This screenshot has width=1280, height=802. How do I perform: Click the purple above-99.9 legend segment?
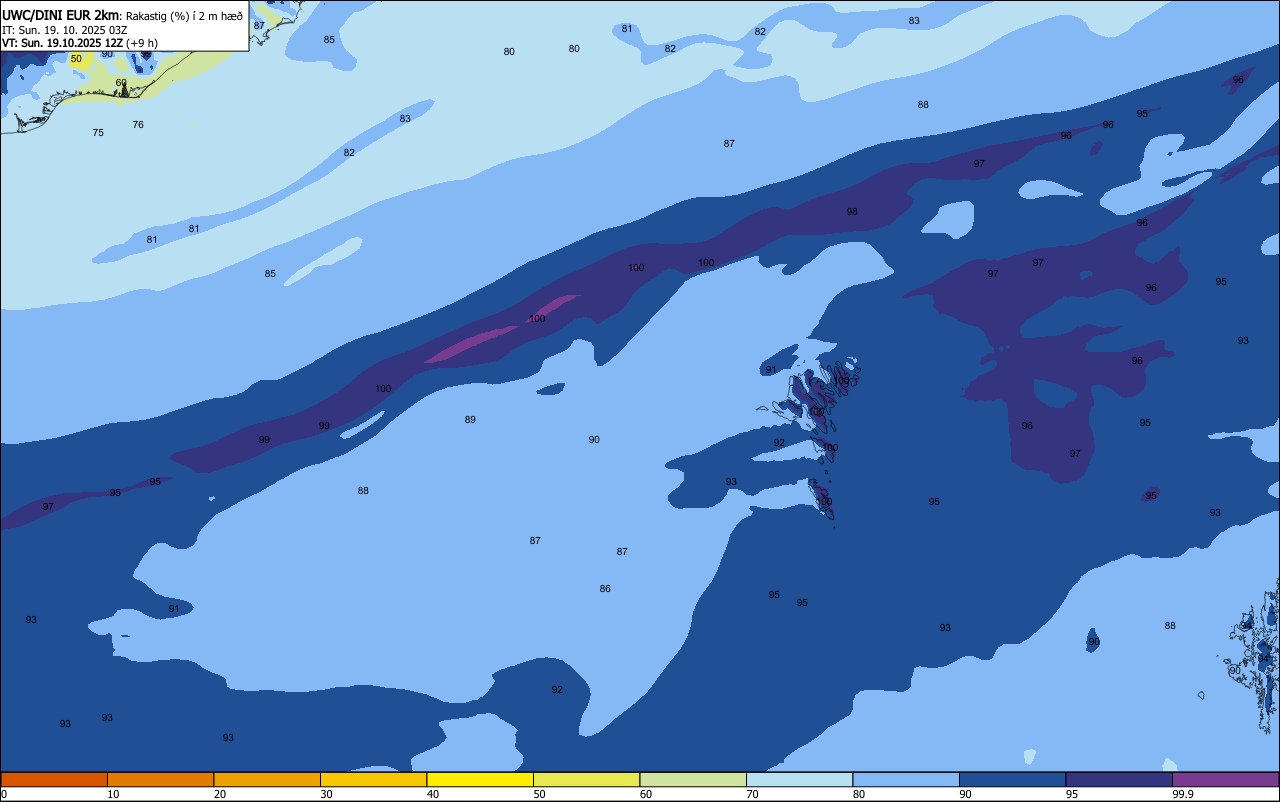1226,779
